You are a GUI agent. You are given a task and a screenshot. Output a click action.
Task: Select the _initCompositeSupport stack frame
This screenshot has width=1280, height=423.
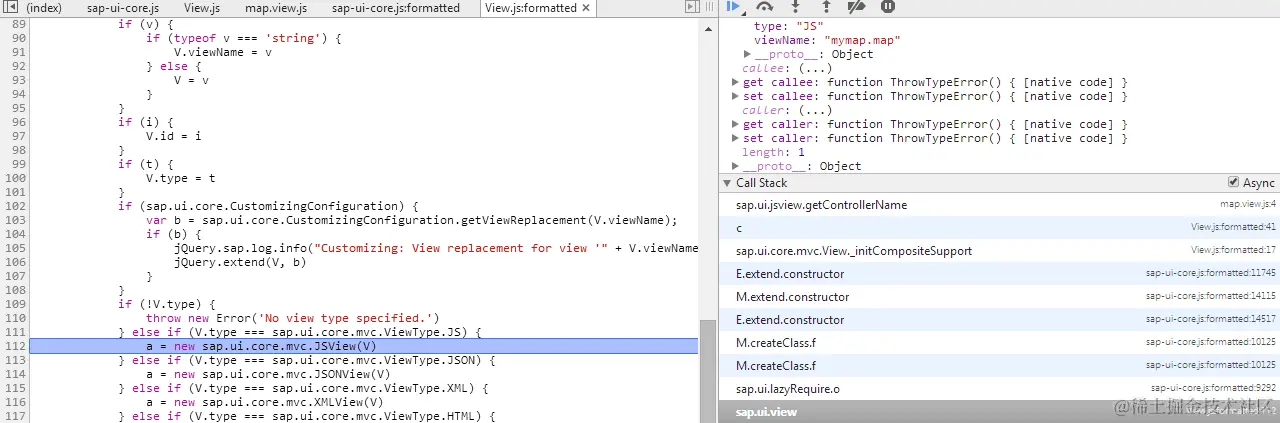click(999, 251)
